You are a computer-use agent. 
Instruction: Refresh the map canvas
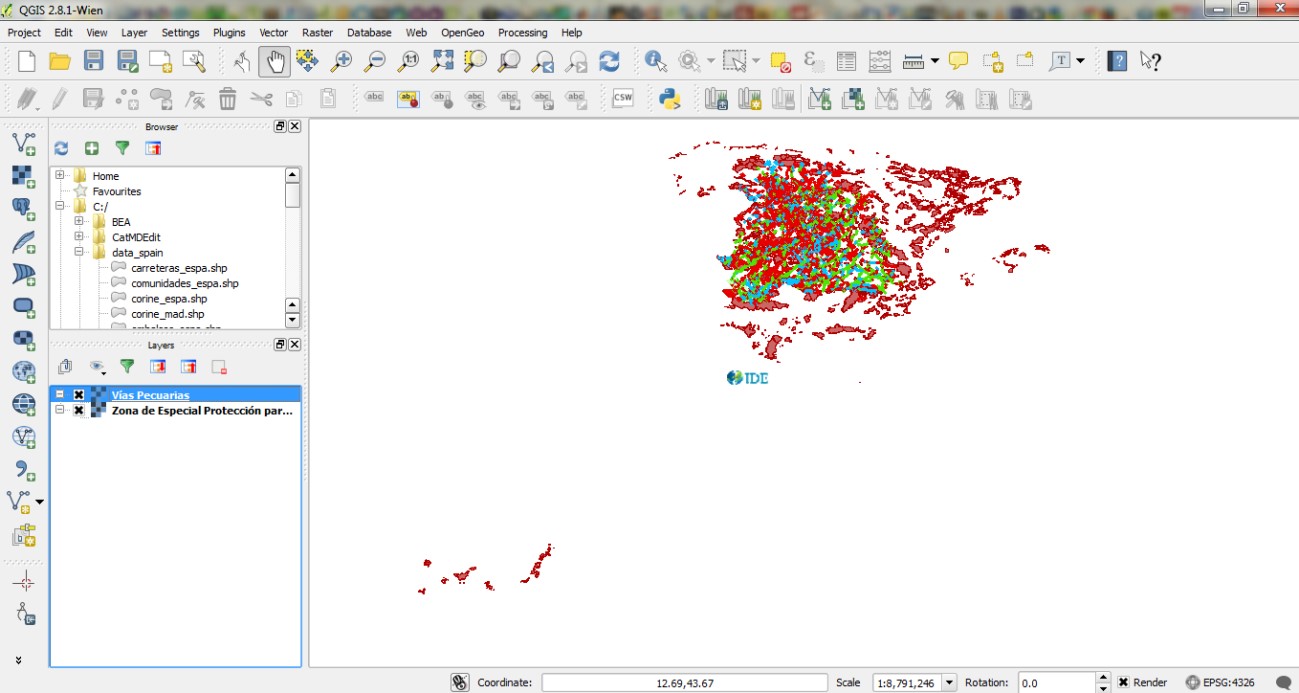coord(609,62)
